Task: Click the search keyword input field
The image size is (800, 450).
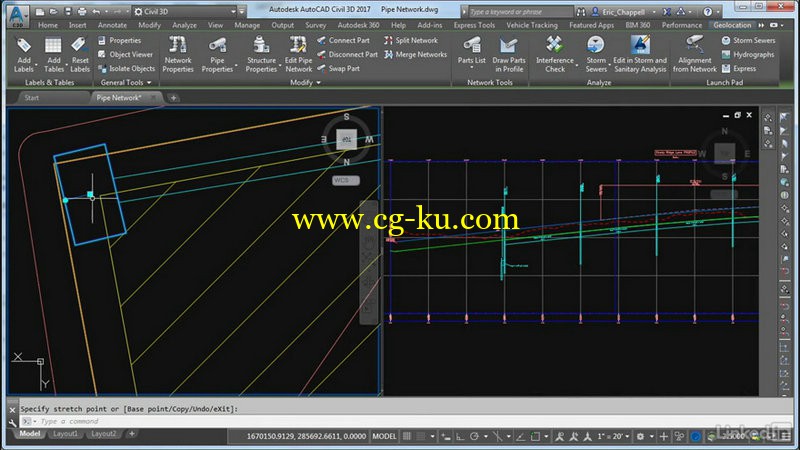Action: click(520, 11)
